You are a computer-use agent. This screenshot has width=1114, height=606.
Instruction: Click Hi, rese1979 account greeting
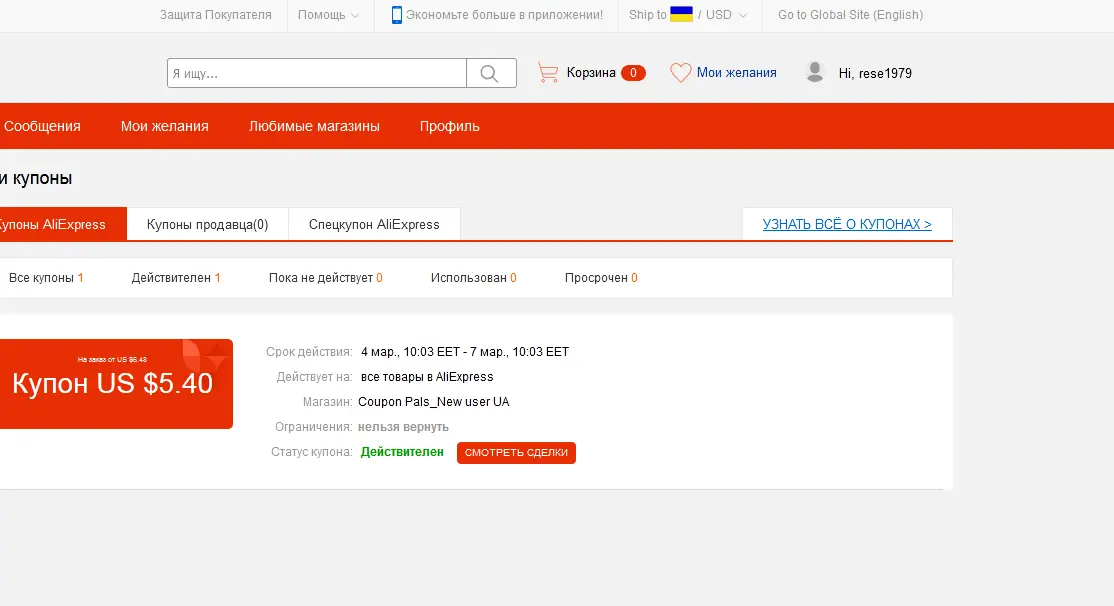tap(875, 73)
